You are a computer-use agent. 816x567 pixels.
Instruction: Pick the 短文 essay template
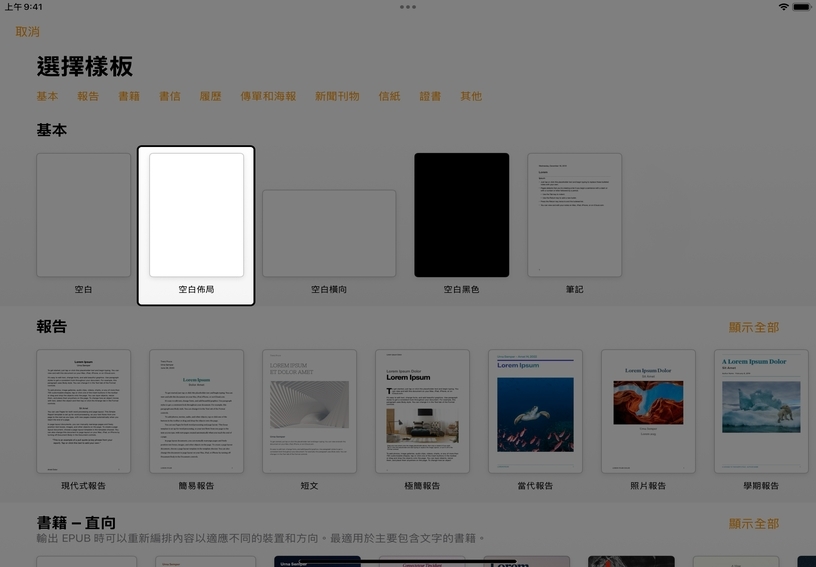[309, 411]
